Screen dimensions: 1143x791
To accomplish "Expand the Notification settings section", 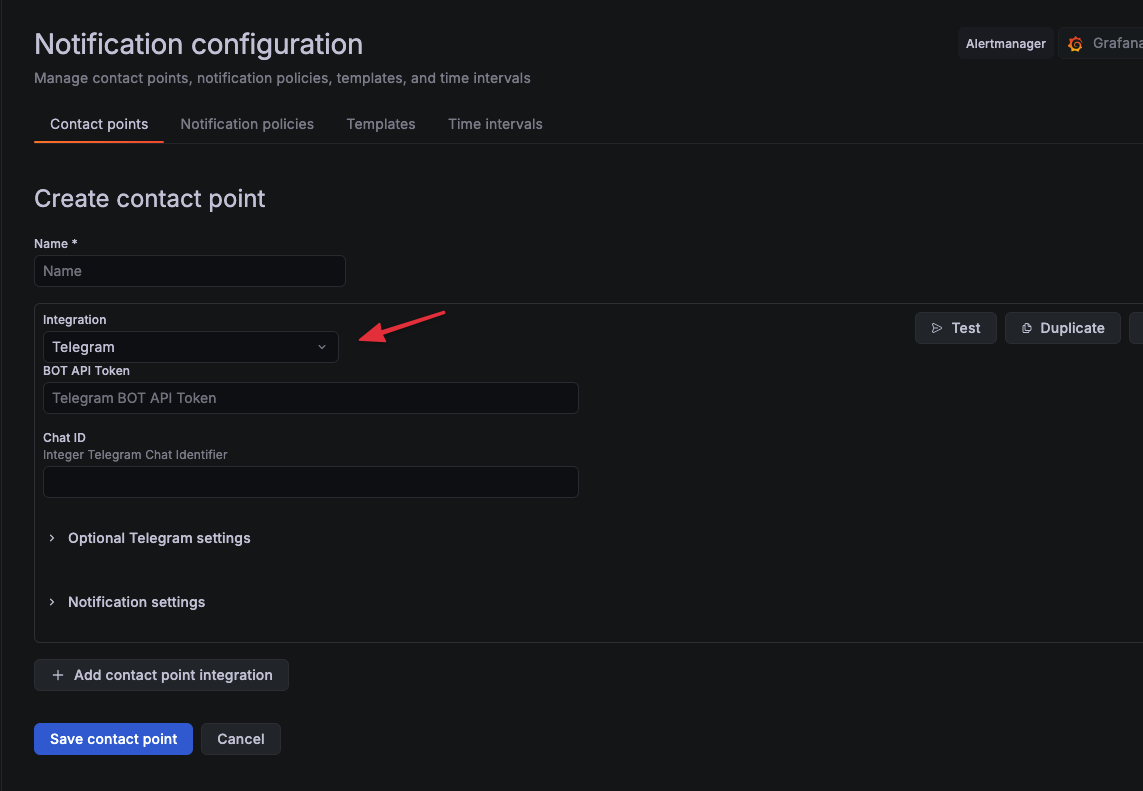I will [136, 602].
